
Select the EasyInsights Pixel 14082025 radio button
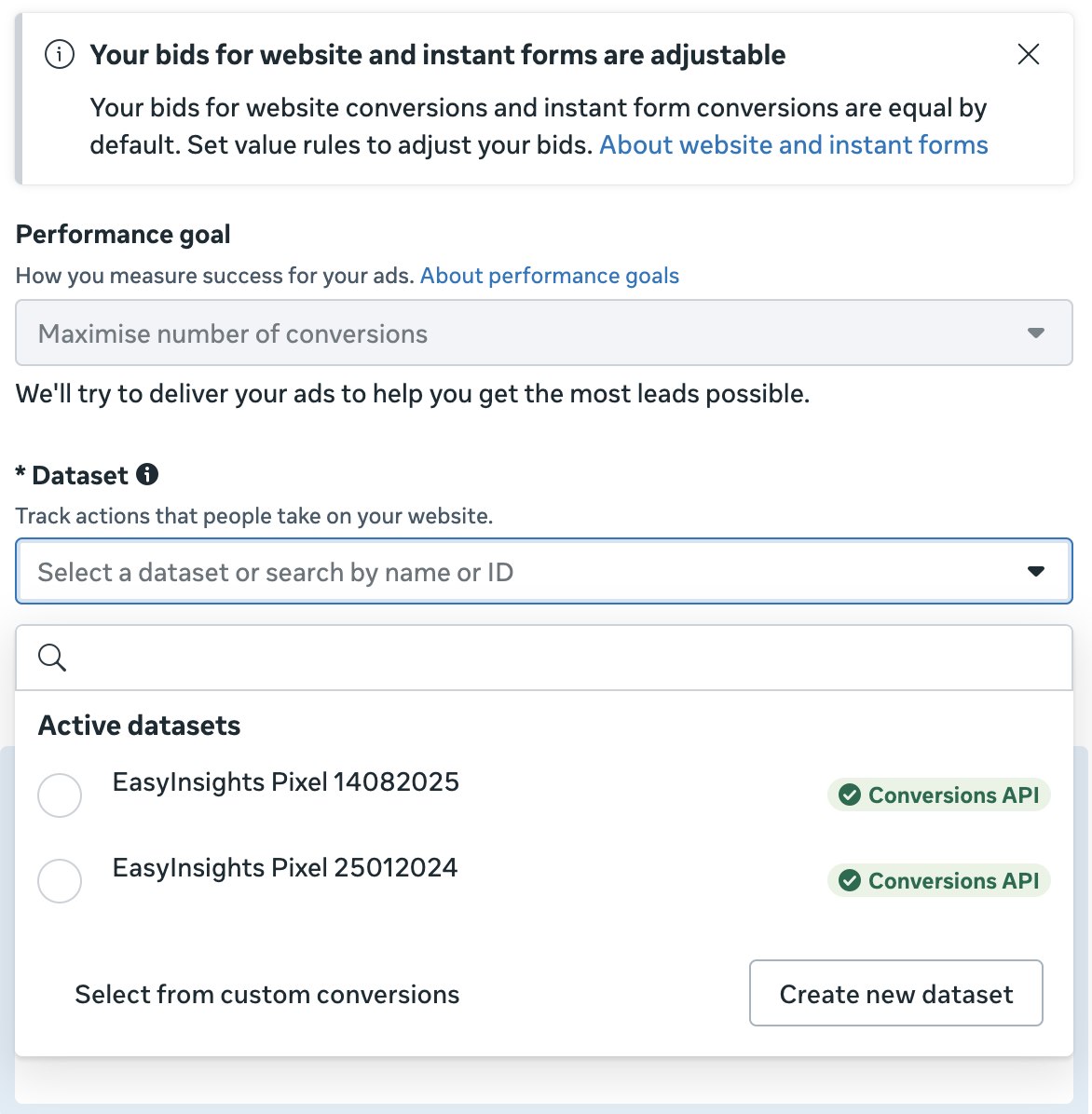point(60,795)
